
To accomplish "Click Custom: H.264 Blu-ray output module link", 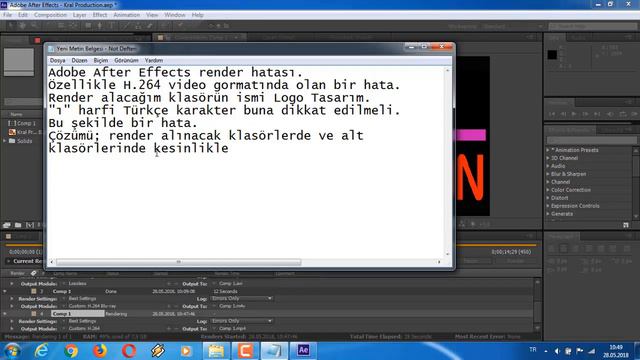I will (x=92, y=306).
